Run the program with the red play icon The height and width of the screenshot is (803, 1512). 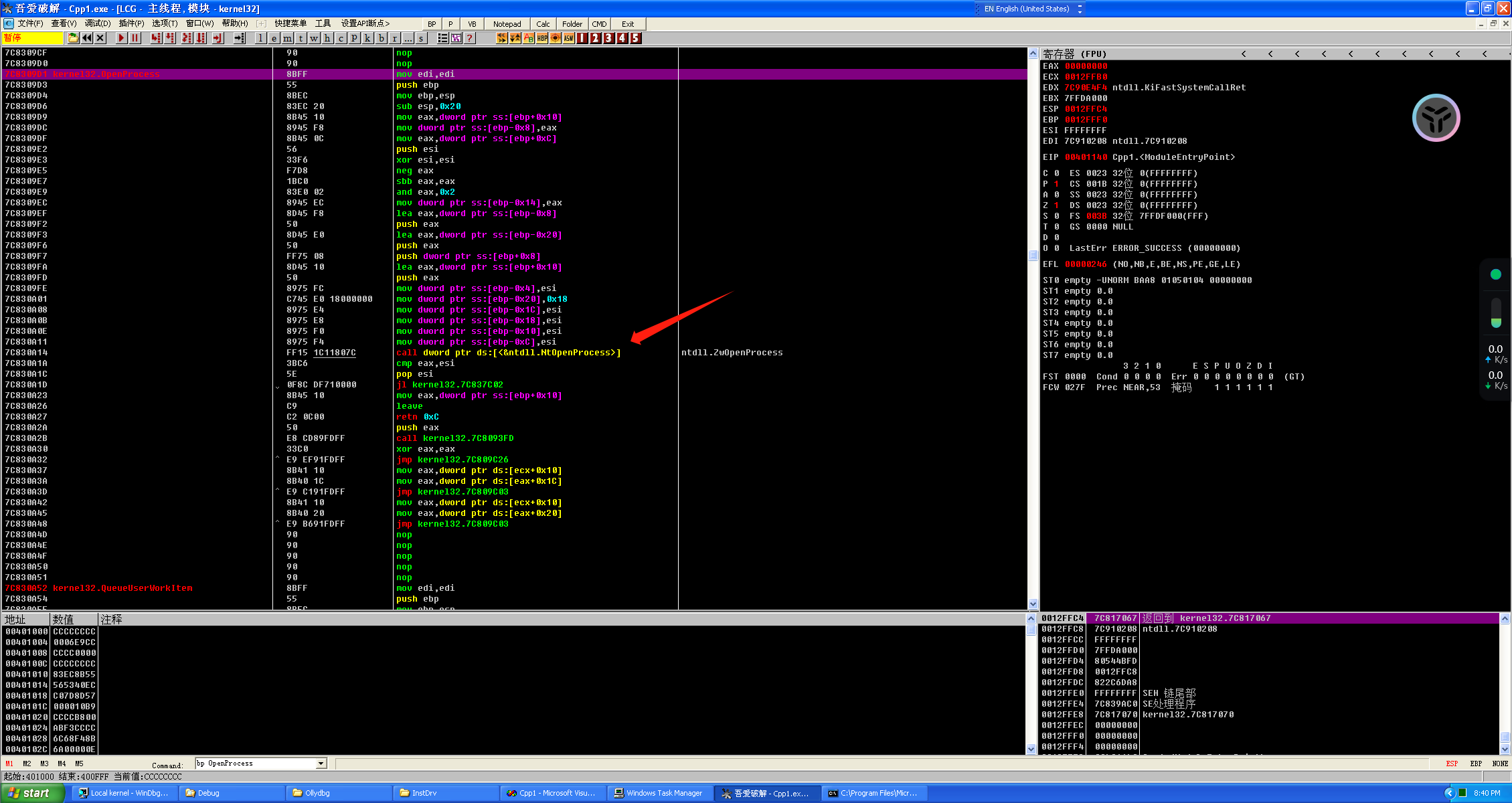[121, 38]
